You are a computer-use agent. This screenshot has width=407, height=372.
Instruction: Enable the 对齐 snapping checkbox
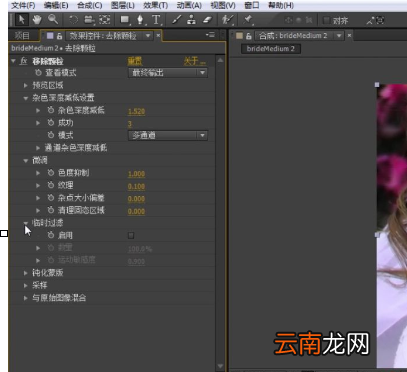click(x=327, y=20)
